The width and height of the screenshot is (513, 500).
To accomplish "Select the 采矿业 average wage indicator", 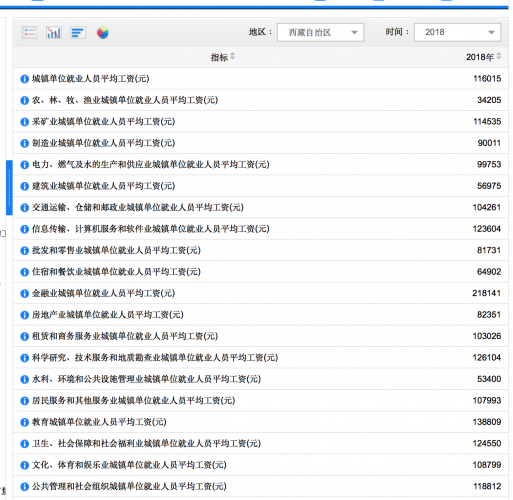I will 260,122.
